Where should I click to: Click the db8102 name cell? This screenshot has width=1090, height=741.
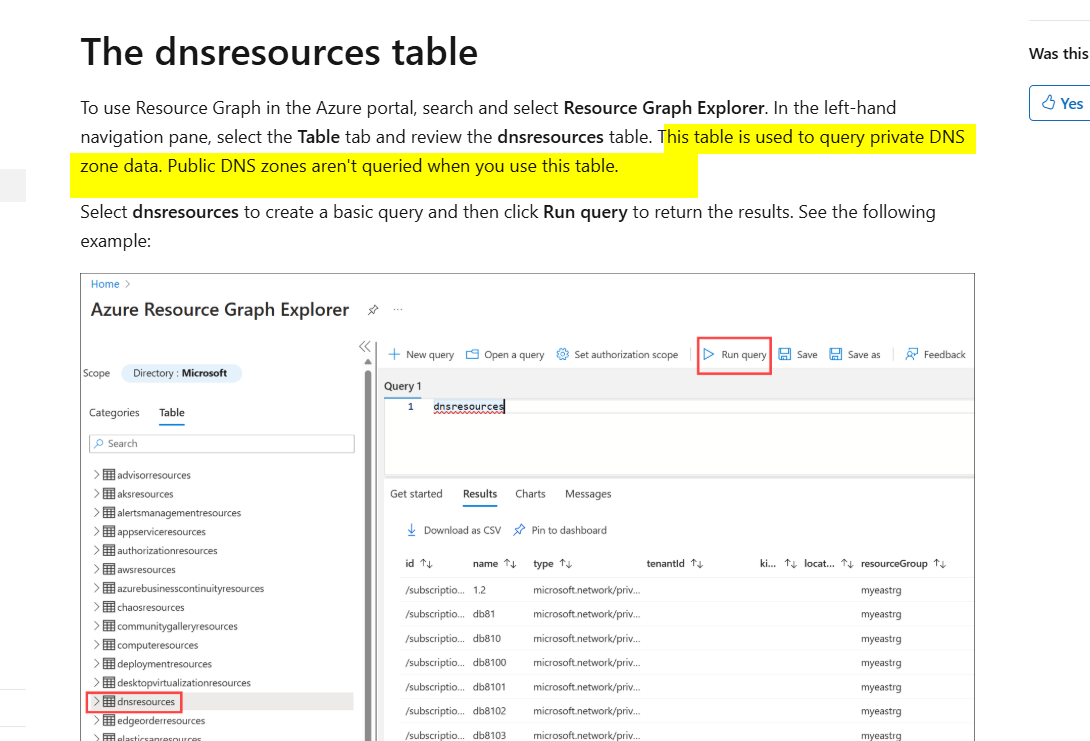click(489, 711)
